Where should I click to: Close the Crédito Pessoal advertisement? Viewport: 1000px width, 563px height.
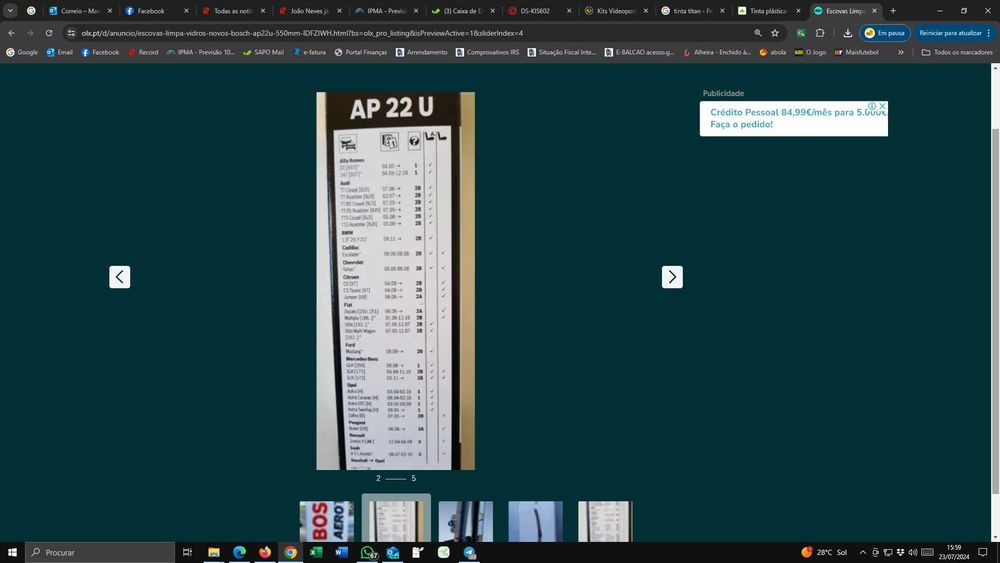(x=882, y=106)
